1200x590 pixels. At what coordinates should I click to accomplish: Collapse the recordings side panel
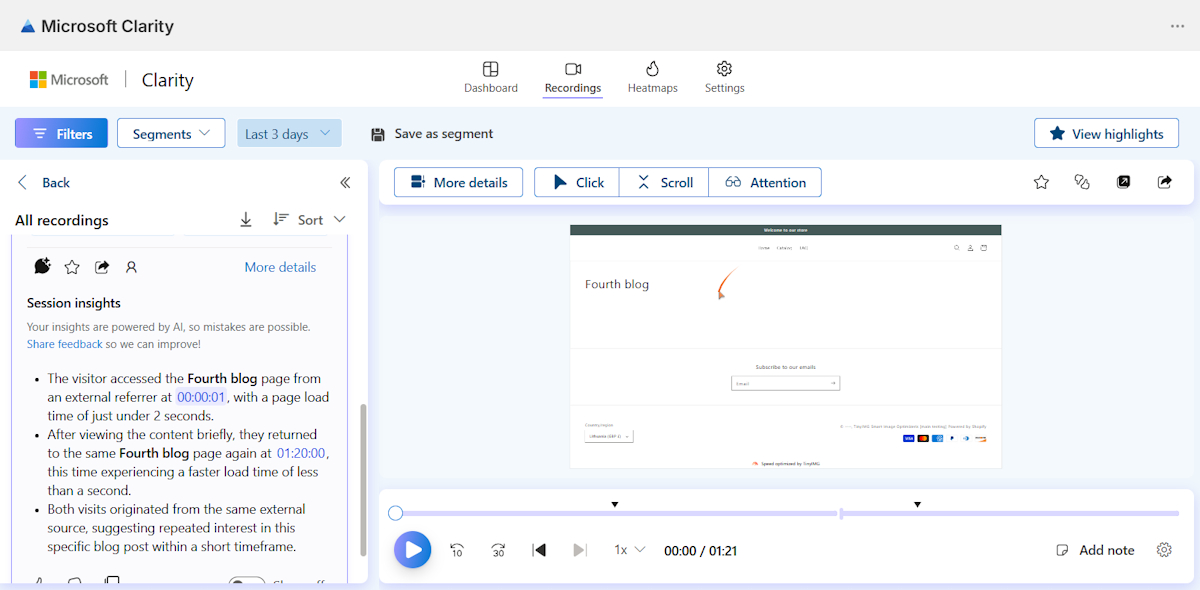345,182
